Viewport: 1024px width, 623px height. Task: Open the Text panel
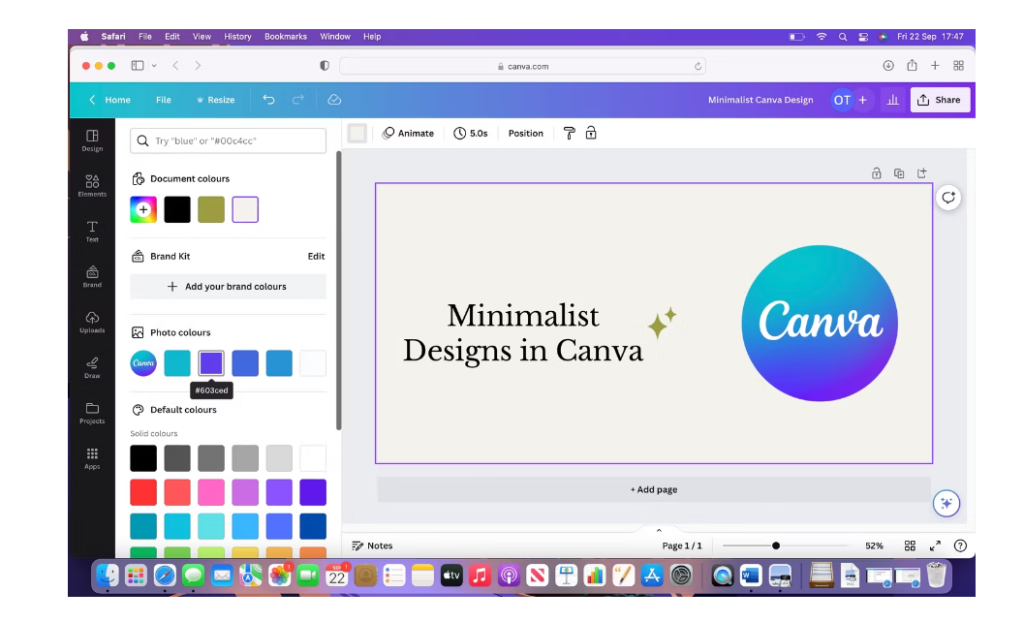(92, 231)
